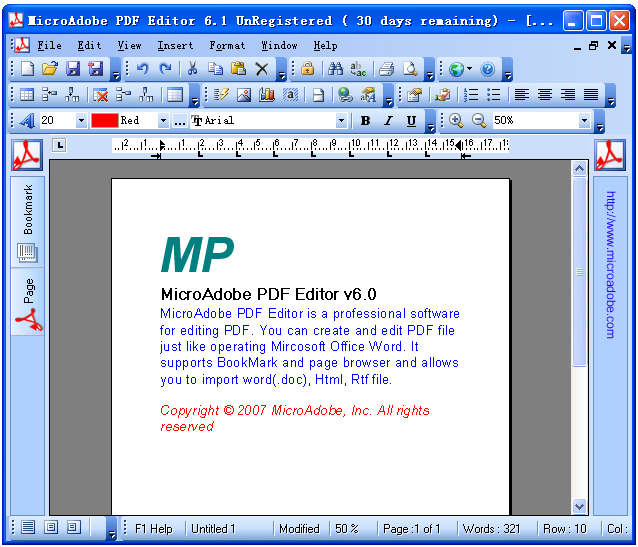Viewport: 638px width, 547px height.
Task: Apply numbered list icon
Action: [x=471, y=95]
